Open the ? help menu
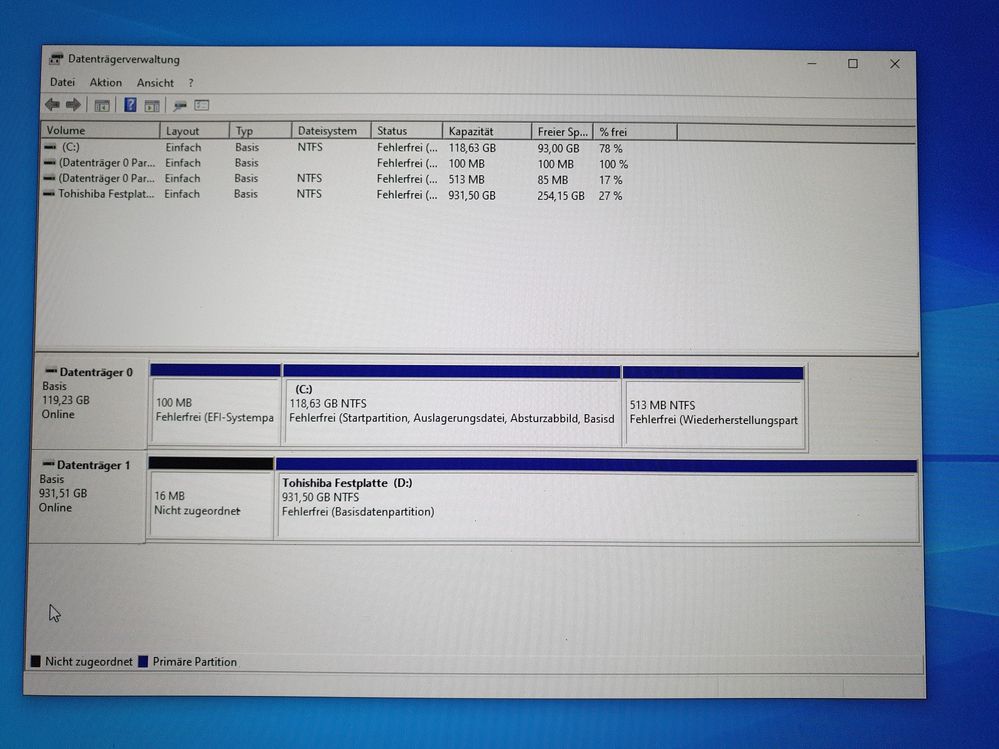 point(191,83)
